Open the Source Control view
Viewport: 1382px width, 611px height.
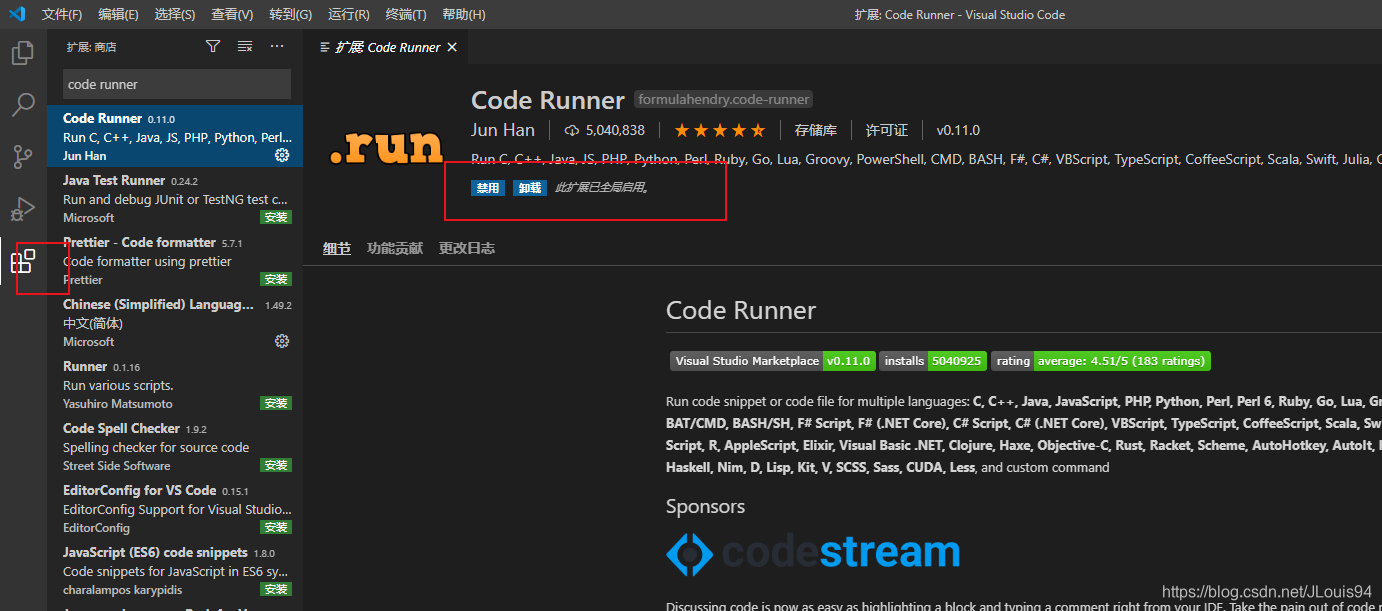pyautogui.click(x=23, y=157)
